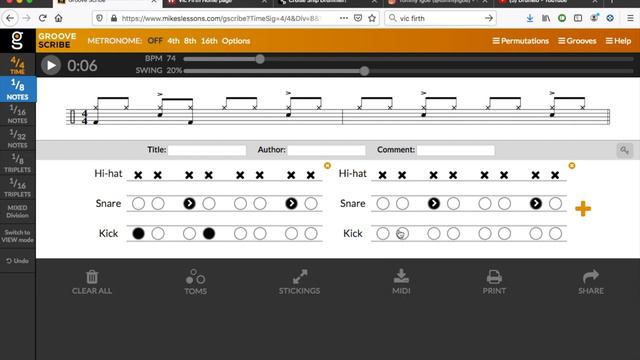Toggle third snare note in measure one

click(189, 203)
